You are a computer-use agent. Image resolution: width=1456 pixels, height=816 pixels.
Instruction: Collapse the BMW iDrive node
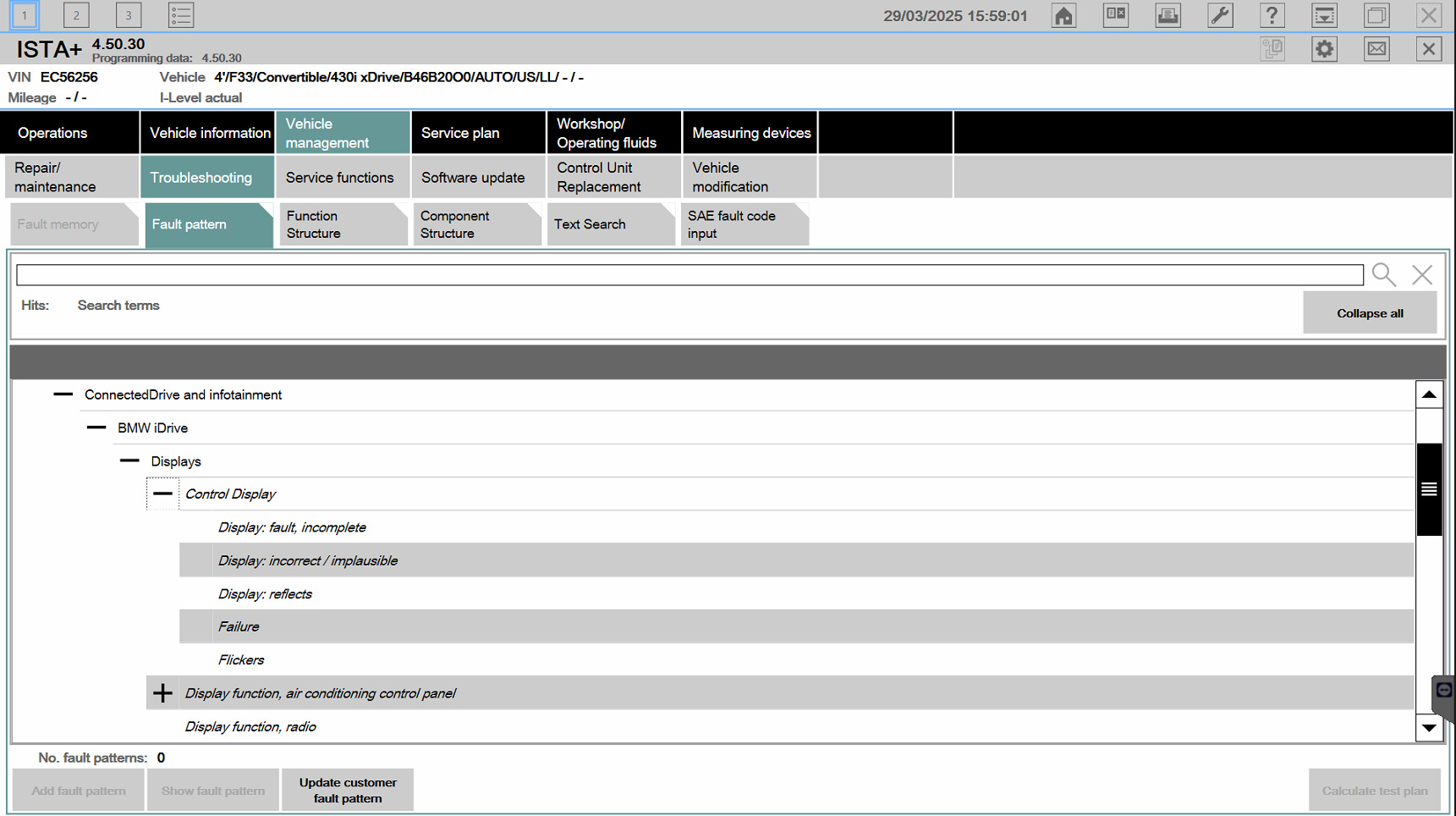point(96,427)
